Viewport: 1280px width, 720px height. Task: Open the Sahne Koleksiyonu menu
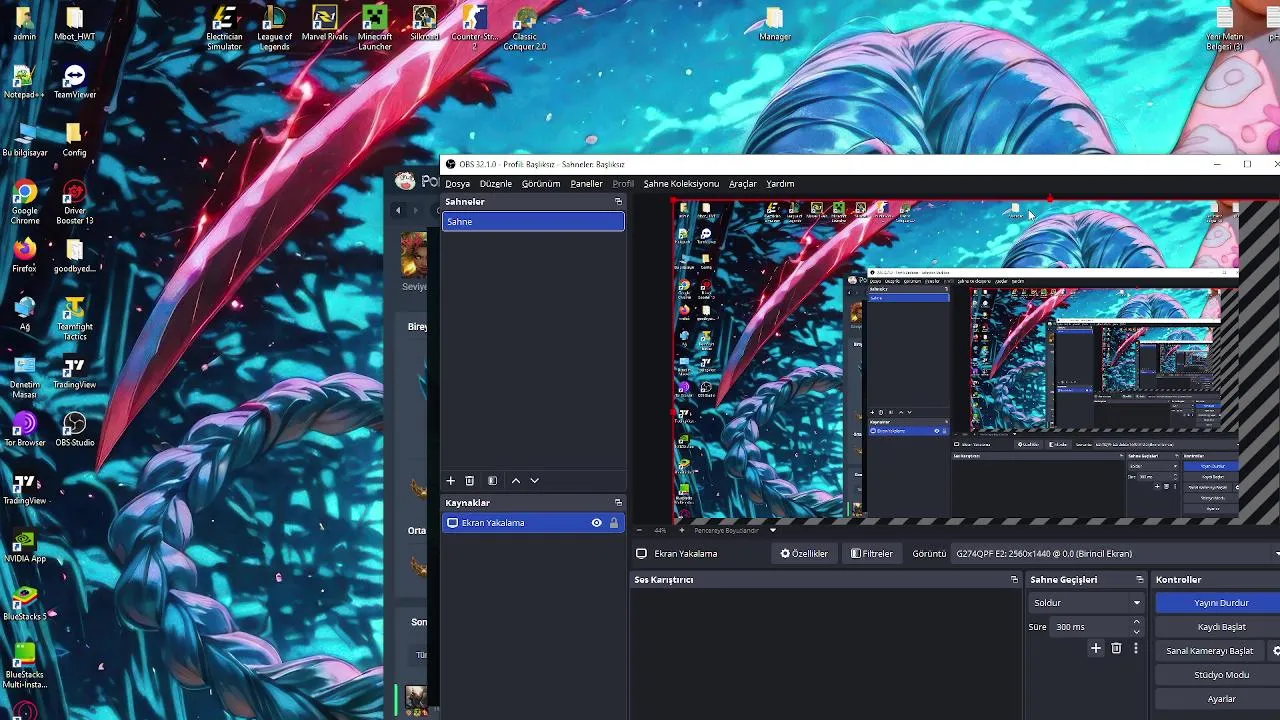click(x=681, y=184)
